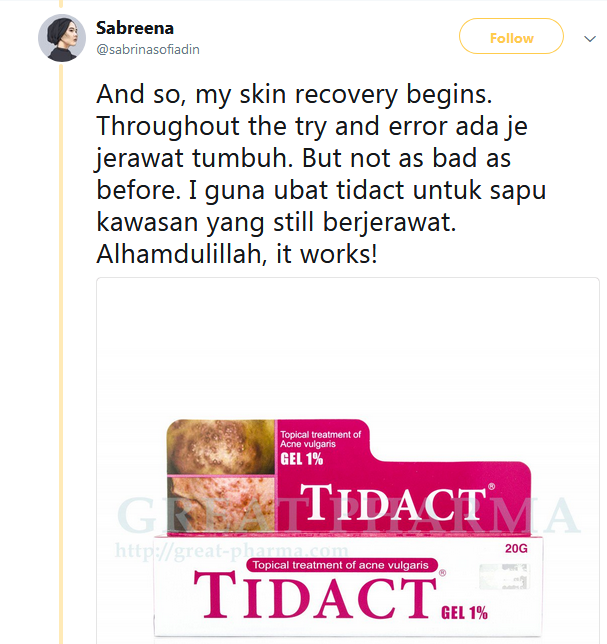
Task: Click the upper acne skin photo on packaging
Action: tap(221, 447)
